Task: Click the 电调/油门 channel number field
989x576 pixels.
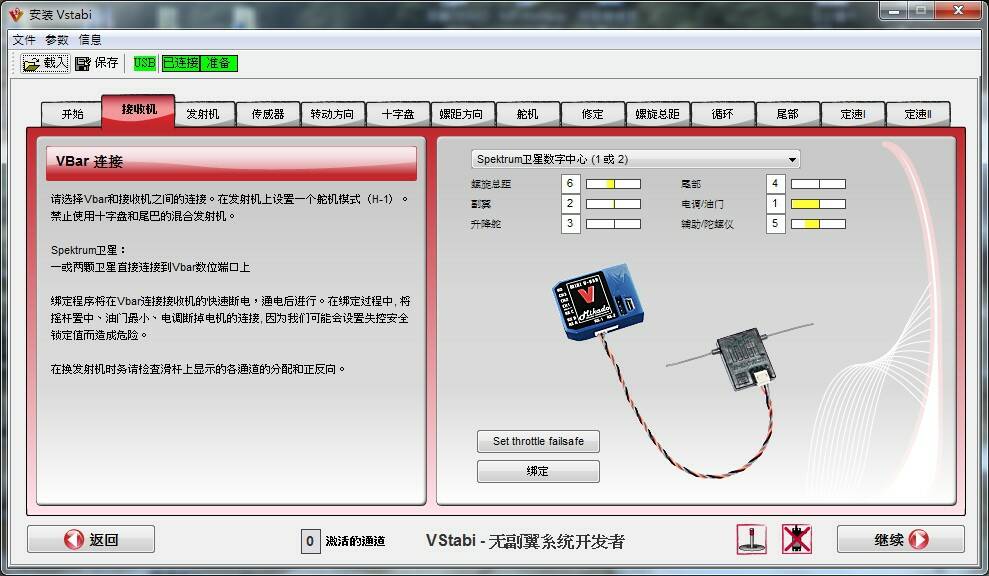Action: (x=775, y=204)
